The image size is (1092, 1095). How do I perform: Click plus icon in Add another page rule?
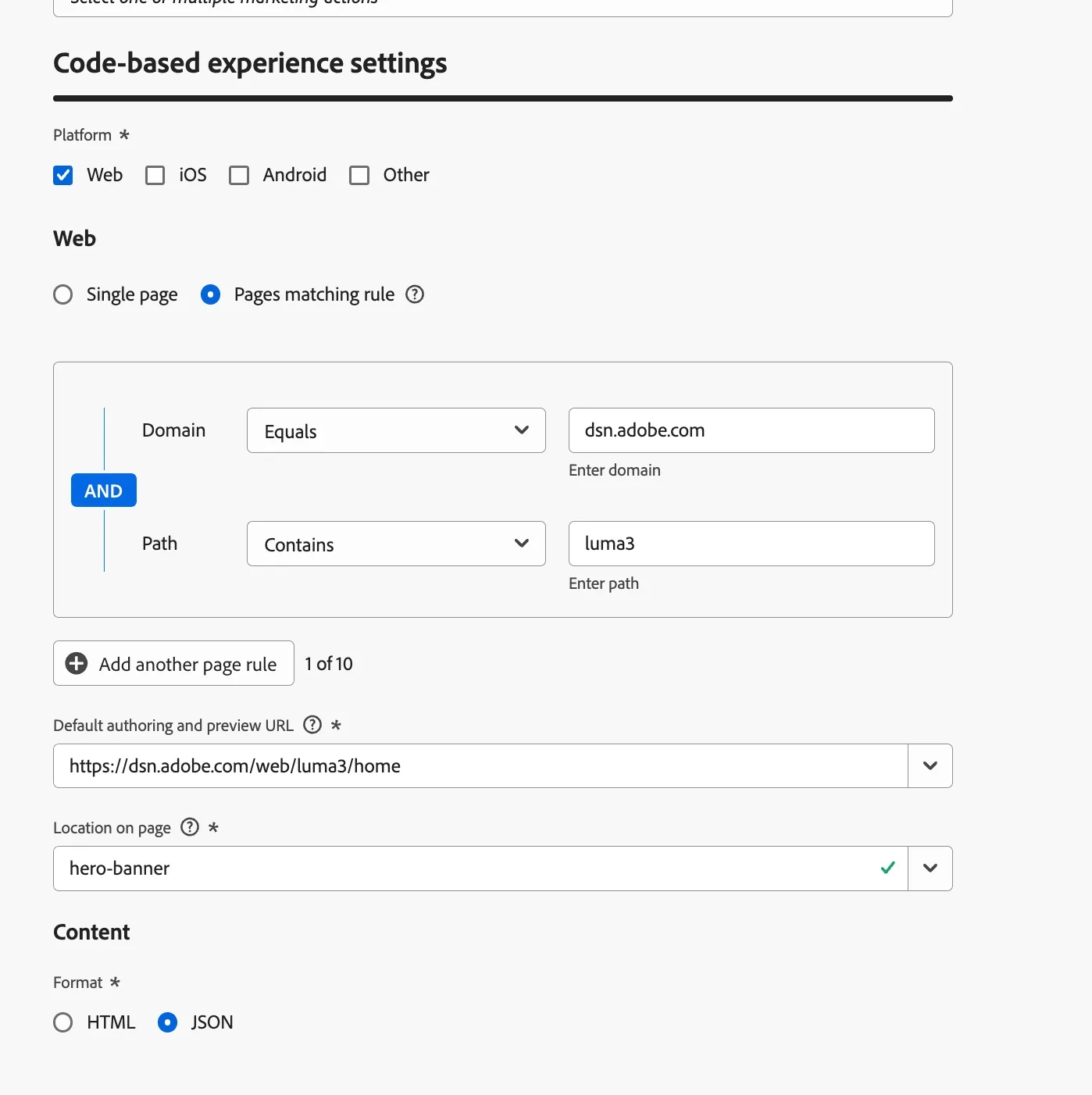[x=77, y=663]
